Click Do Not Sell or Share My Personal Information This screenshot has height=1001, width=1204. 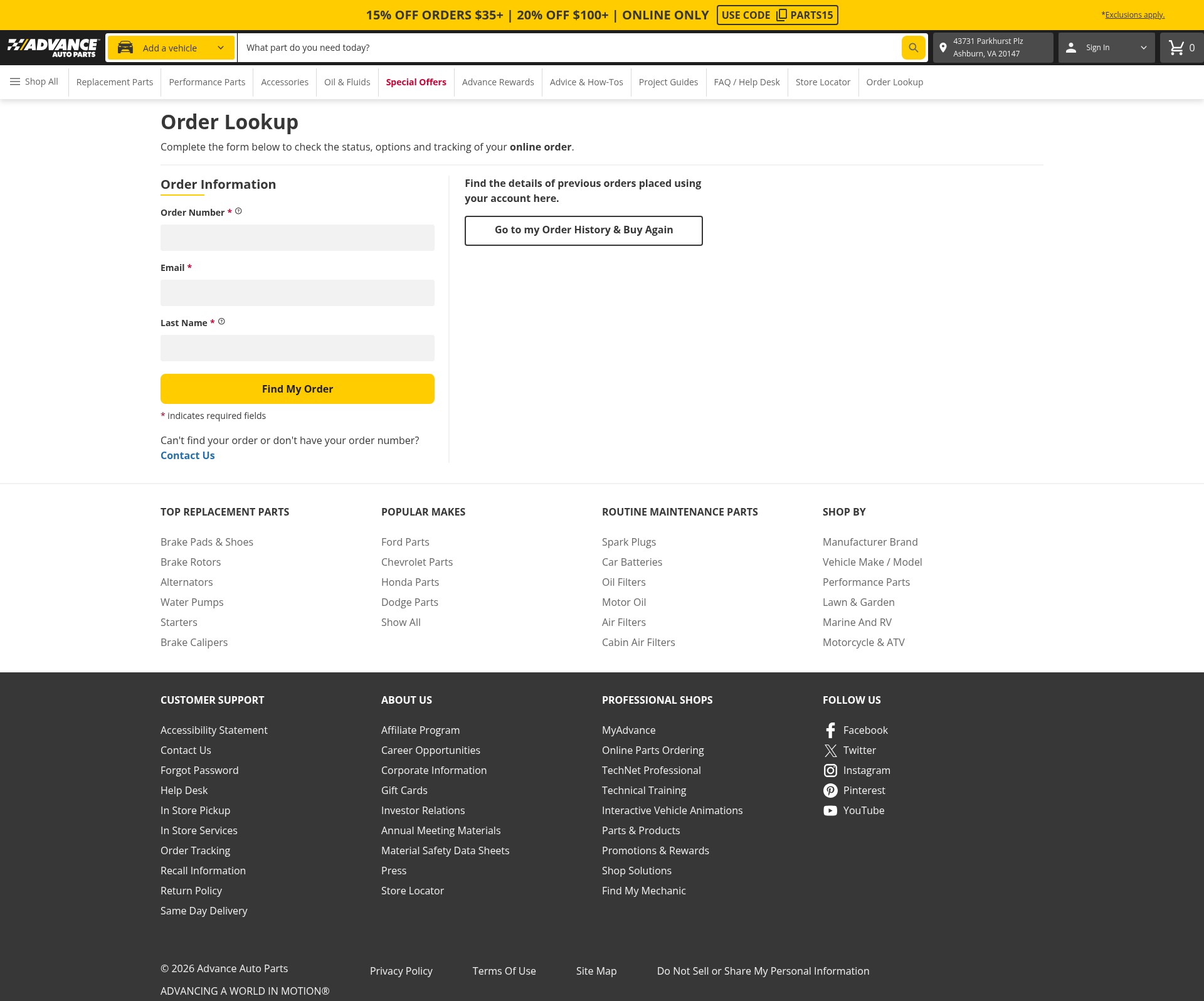pyautogui.click(x=763, y=971)
